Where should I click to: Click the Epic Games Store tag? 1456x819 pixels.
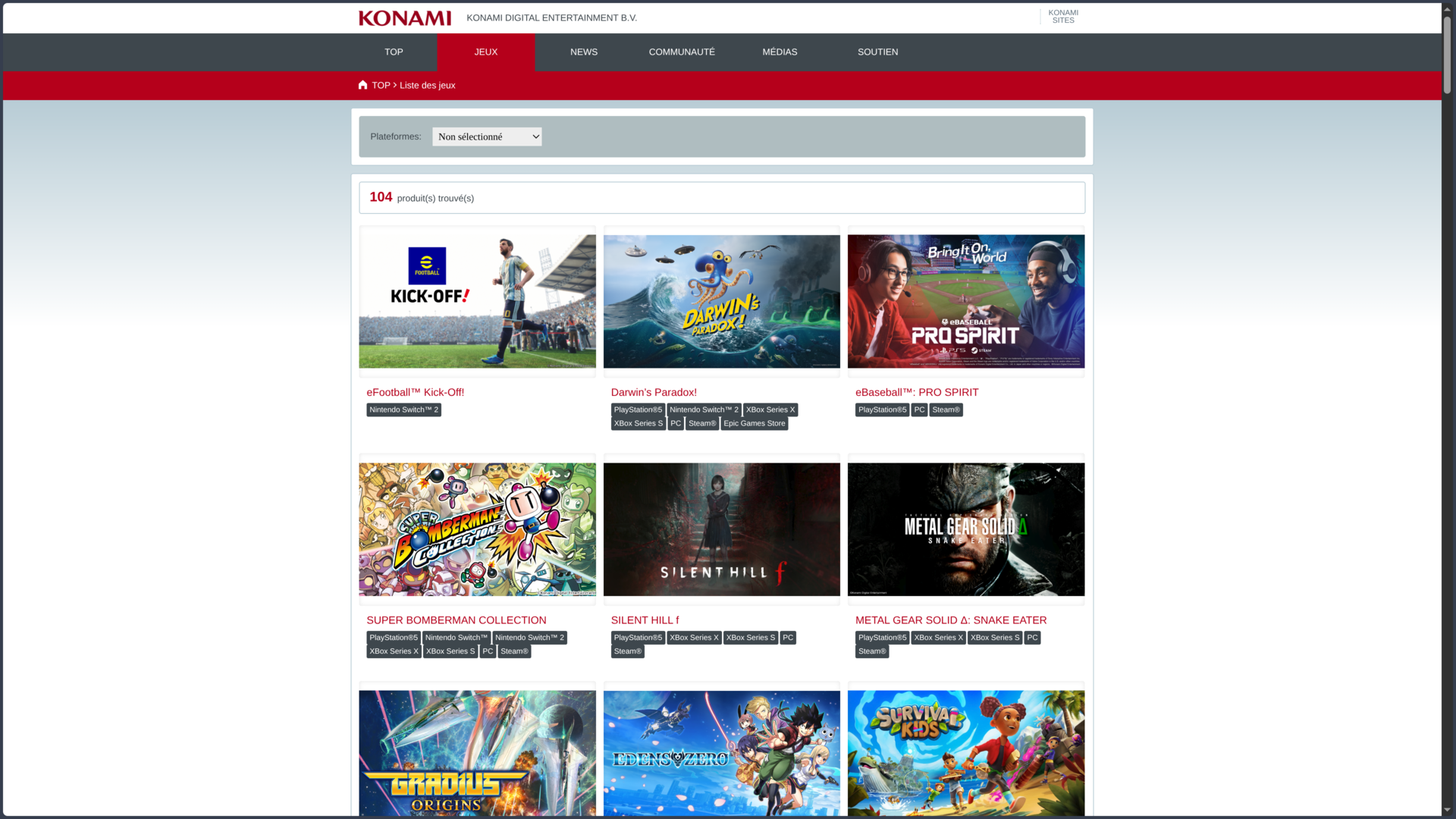pyautogui.click(x=755, y=423)
